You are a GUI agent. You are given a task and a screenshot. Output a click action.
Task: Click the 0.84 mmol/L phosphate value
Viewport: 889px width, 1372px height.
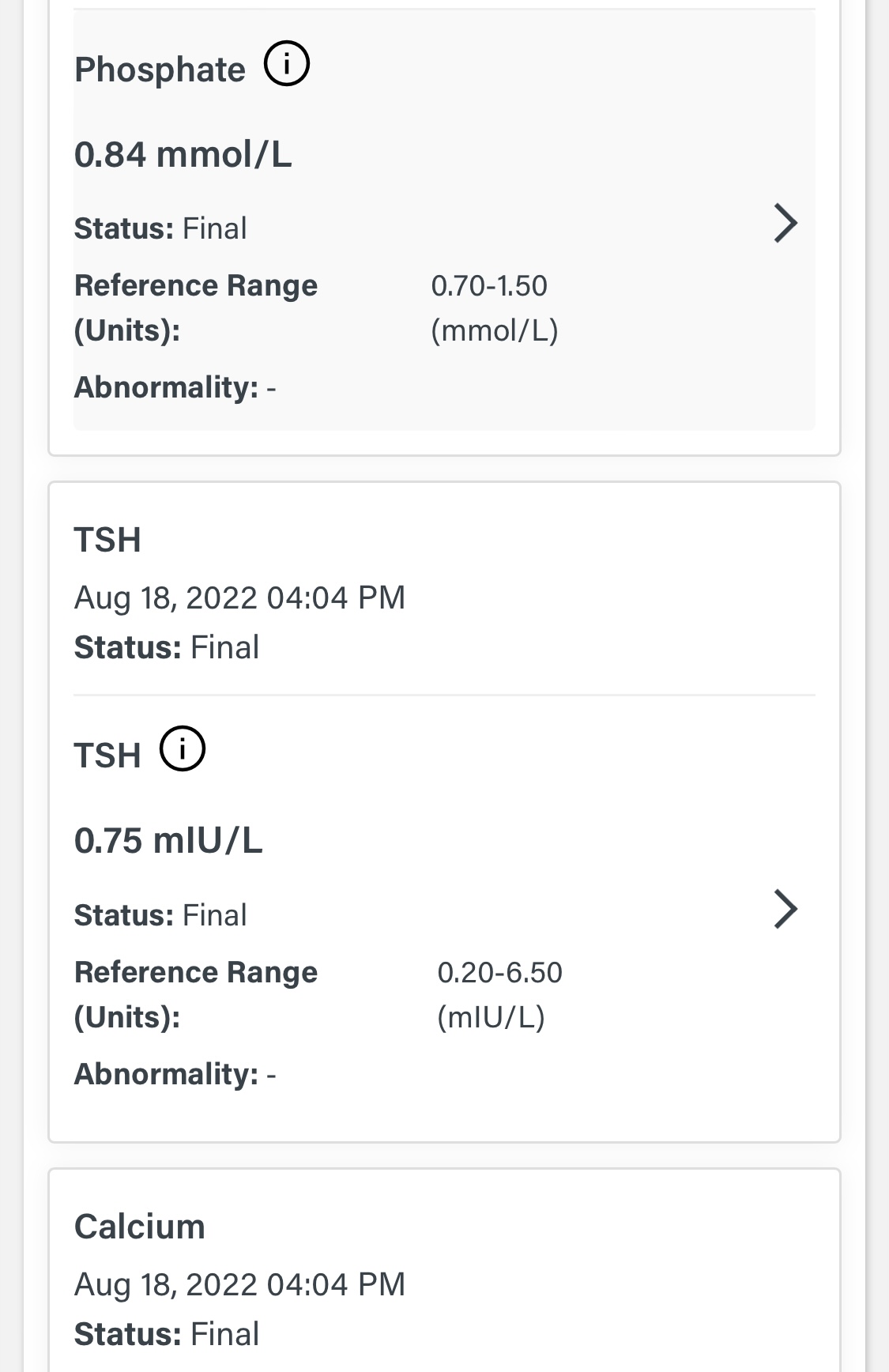click(x=183, y=154)
